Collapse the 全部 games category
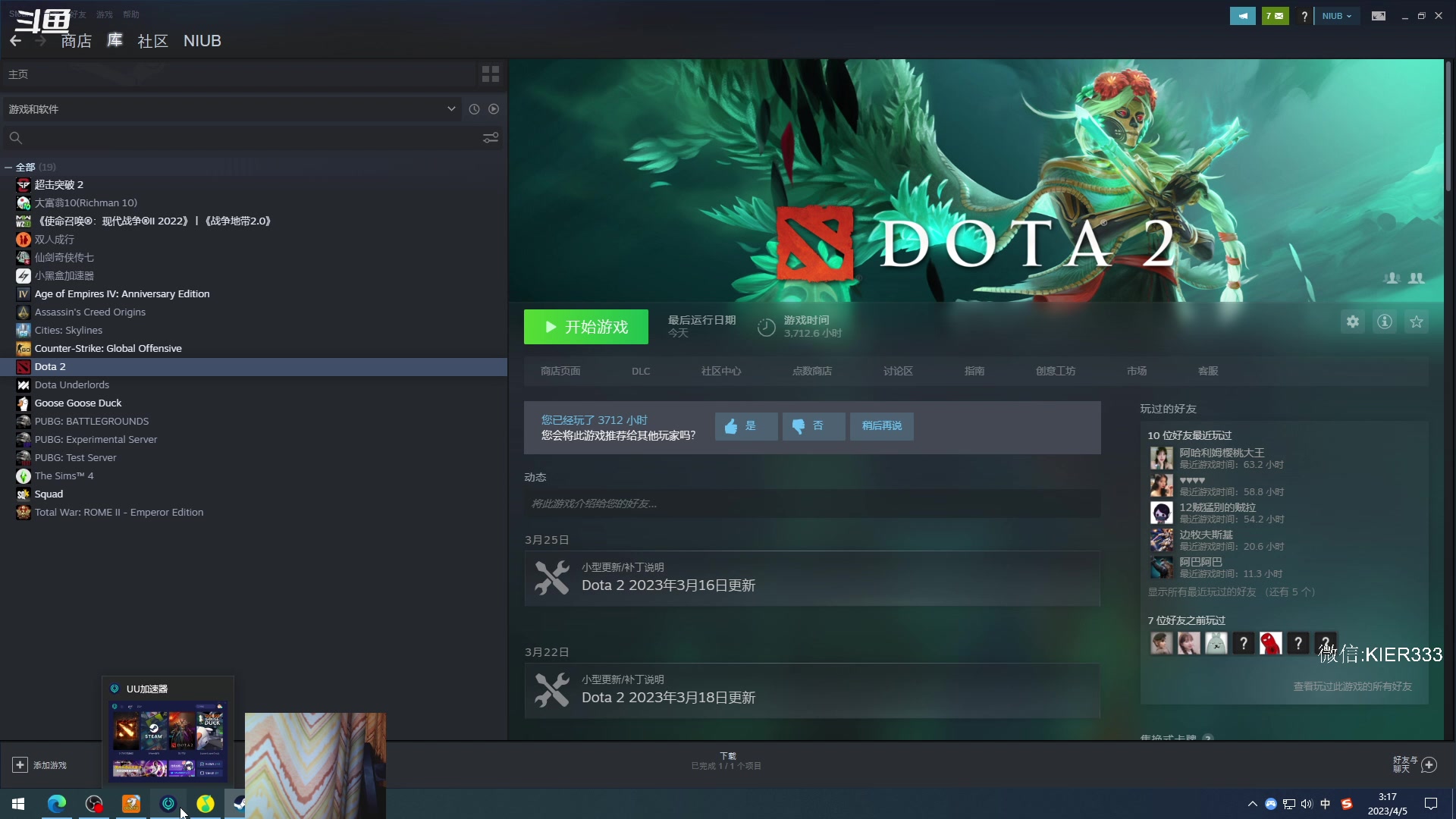Screen dimensions: 1456x819 8,168
